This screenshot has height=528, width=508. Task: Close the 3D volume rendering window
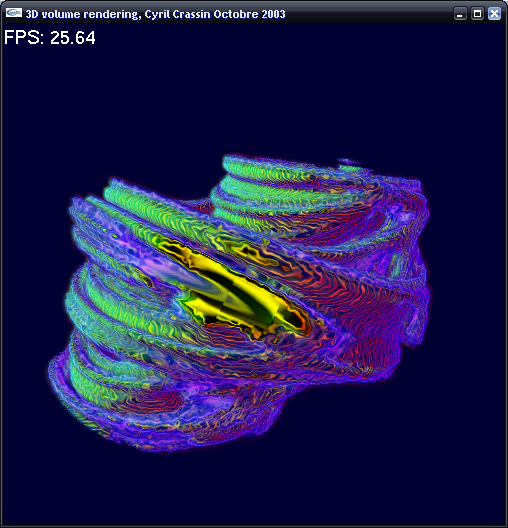click(494, 14)
